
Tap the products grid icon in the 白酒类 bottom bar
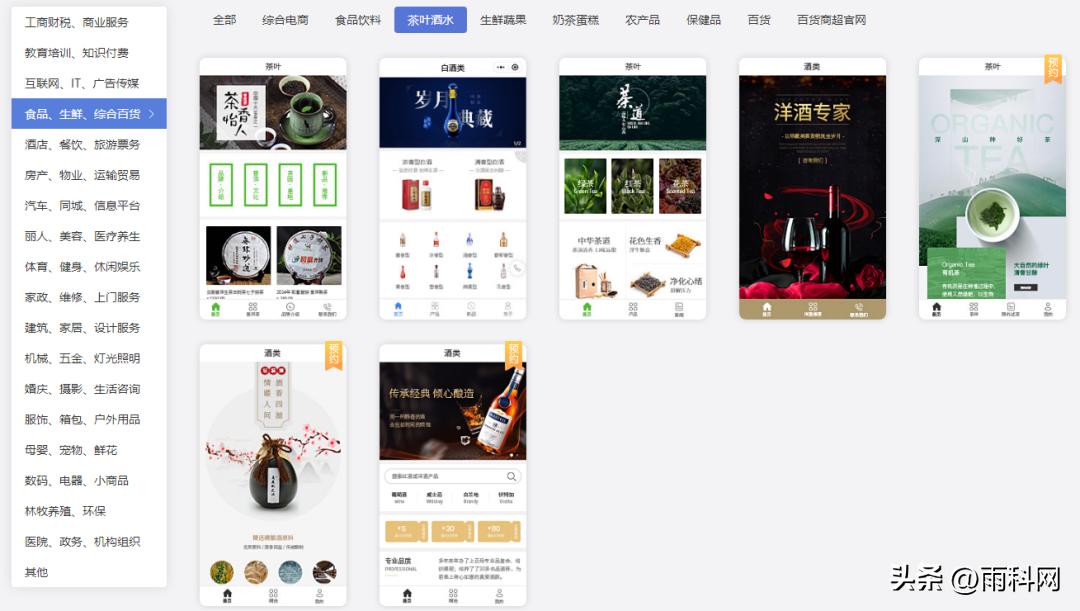pos(435,306)
